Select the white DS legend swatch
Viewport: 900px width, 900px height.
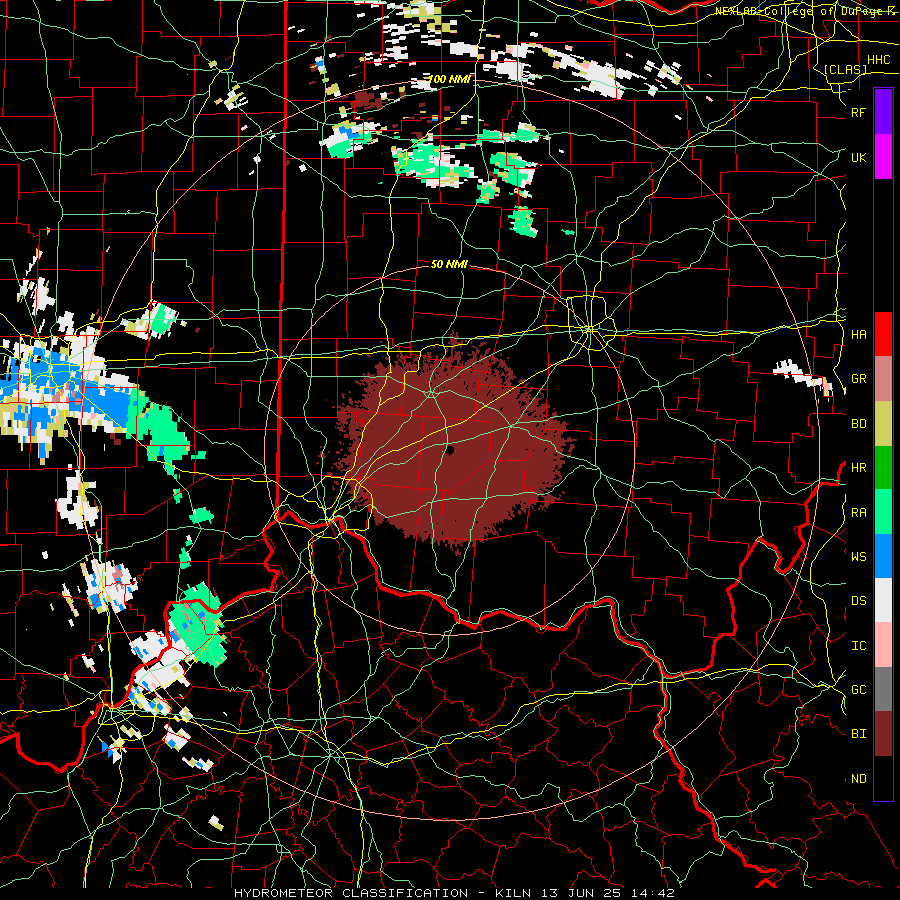(883, 600)
